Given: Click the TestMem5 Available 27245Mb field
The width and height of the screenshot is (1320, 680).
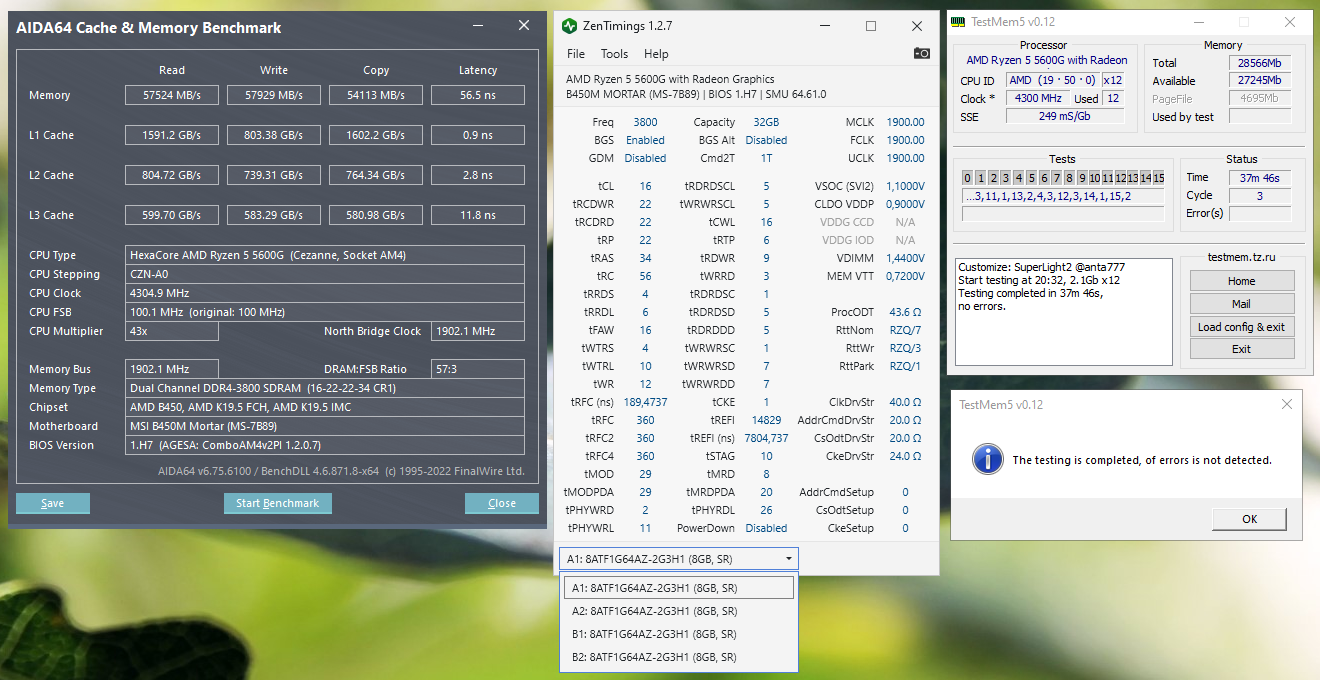Looking at the screenshot, I should click(x=1260, y=81).
